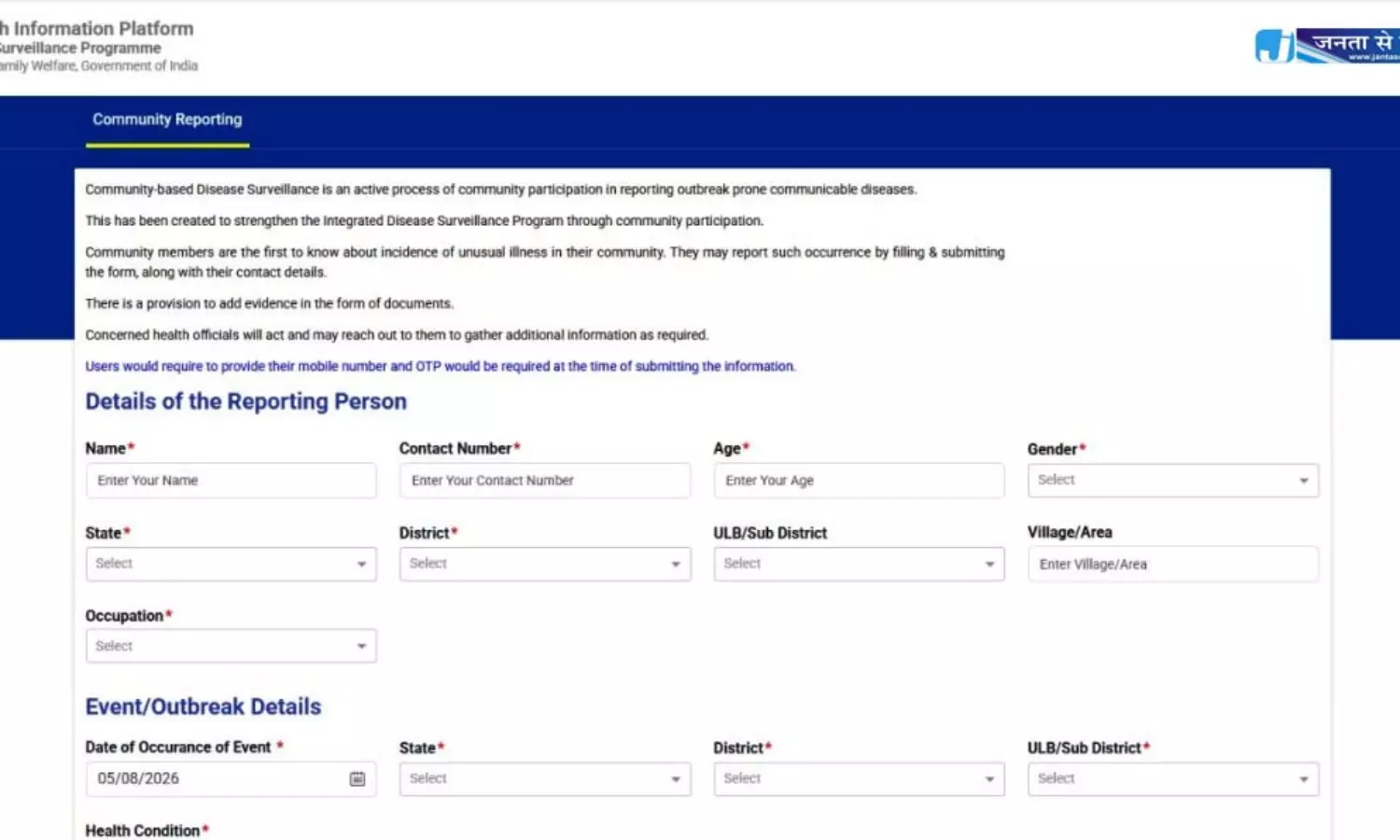Open Event/Outbreak ULB/Sub District dropdown
The image size is (1400, 840).
[x=1173, y=778]
